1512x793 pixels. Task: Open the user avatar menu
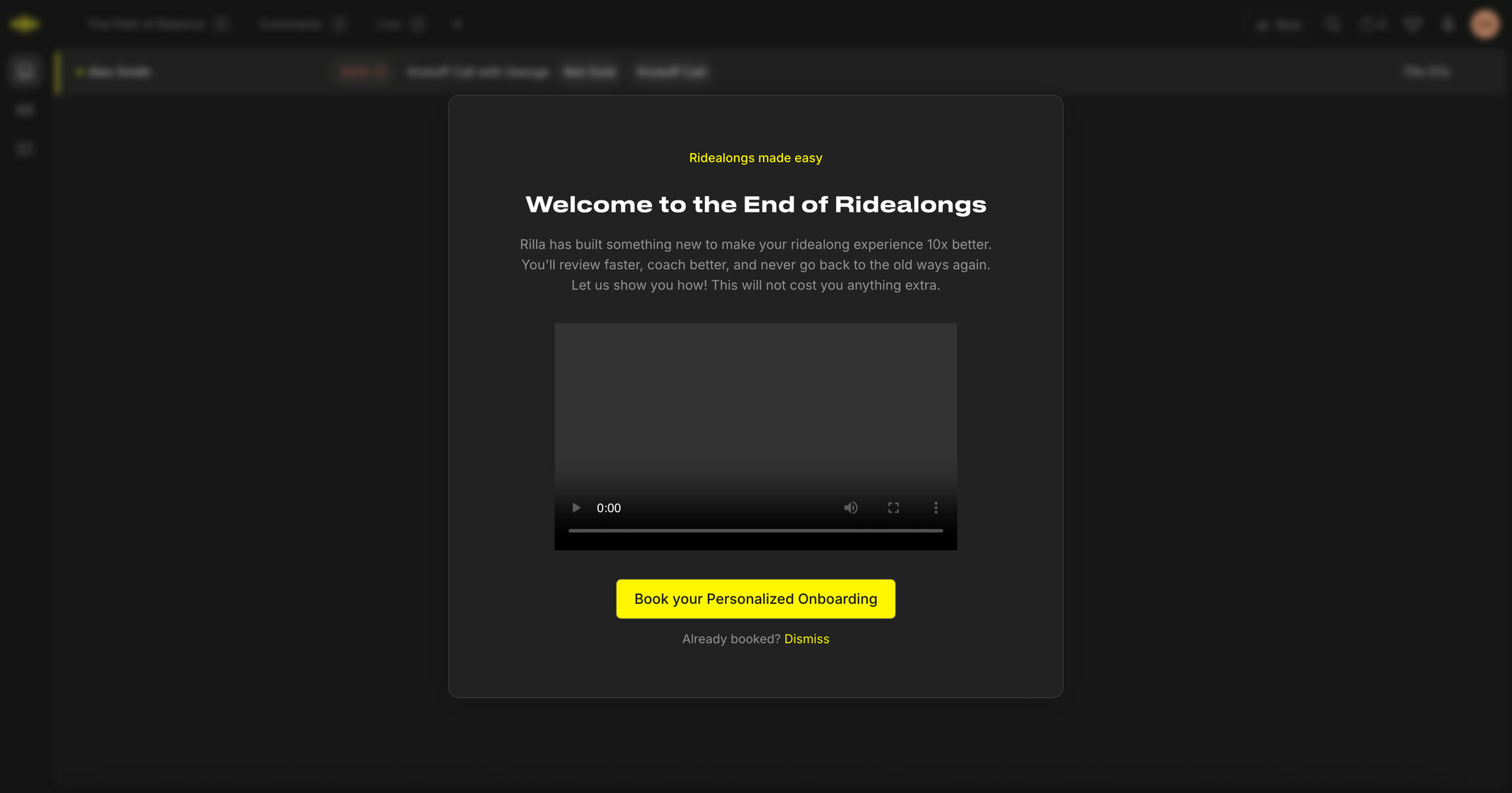1485,24
